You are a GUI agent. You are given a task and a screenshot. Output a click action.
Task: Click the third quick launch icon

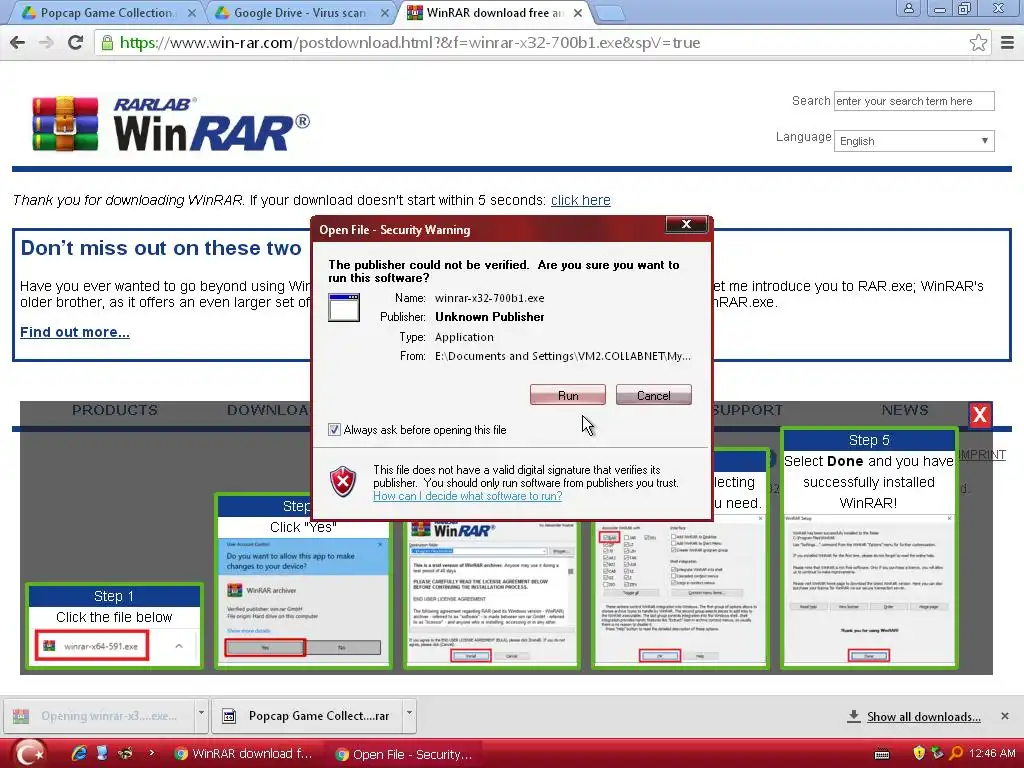(125, 753)
